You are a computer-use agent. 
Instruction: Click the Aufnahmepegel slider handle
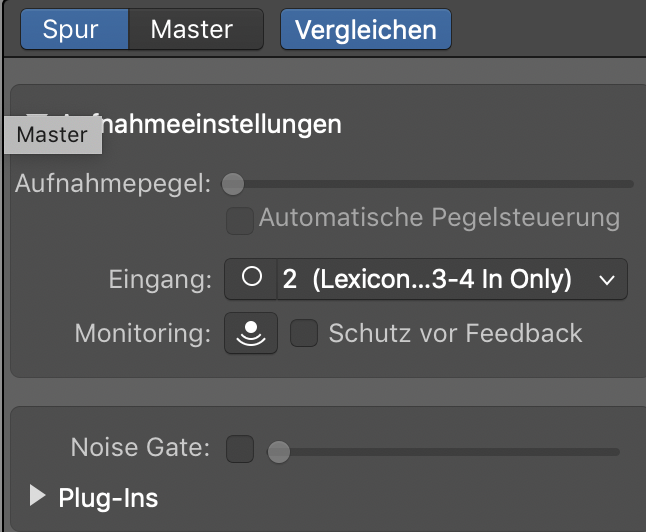[232, 184]
